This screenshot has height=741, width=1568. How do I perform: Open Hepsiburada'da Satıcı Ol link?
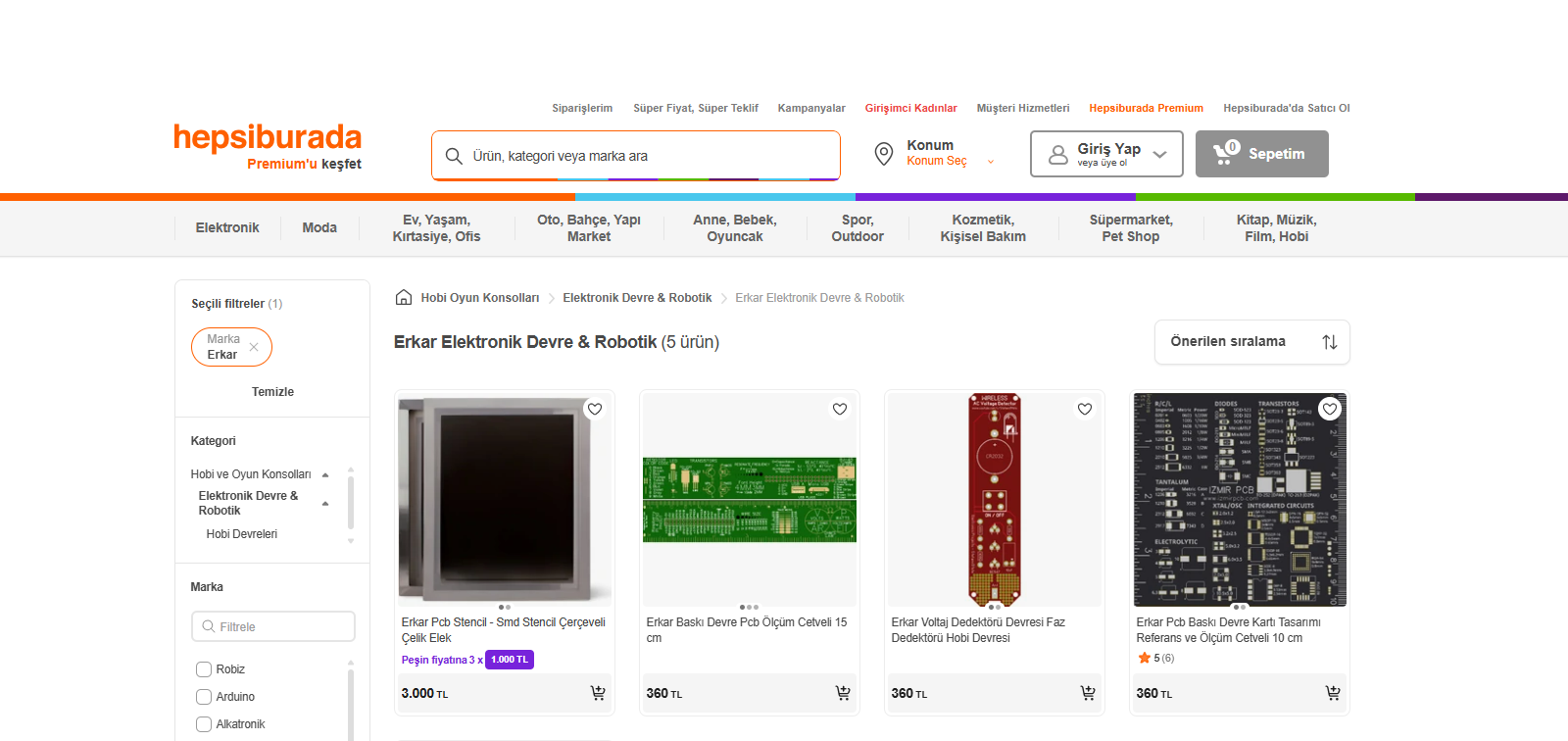click(1287, 108)
